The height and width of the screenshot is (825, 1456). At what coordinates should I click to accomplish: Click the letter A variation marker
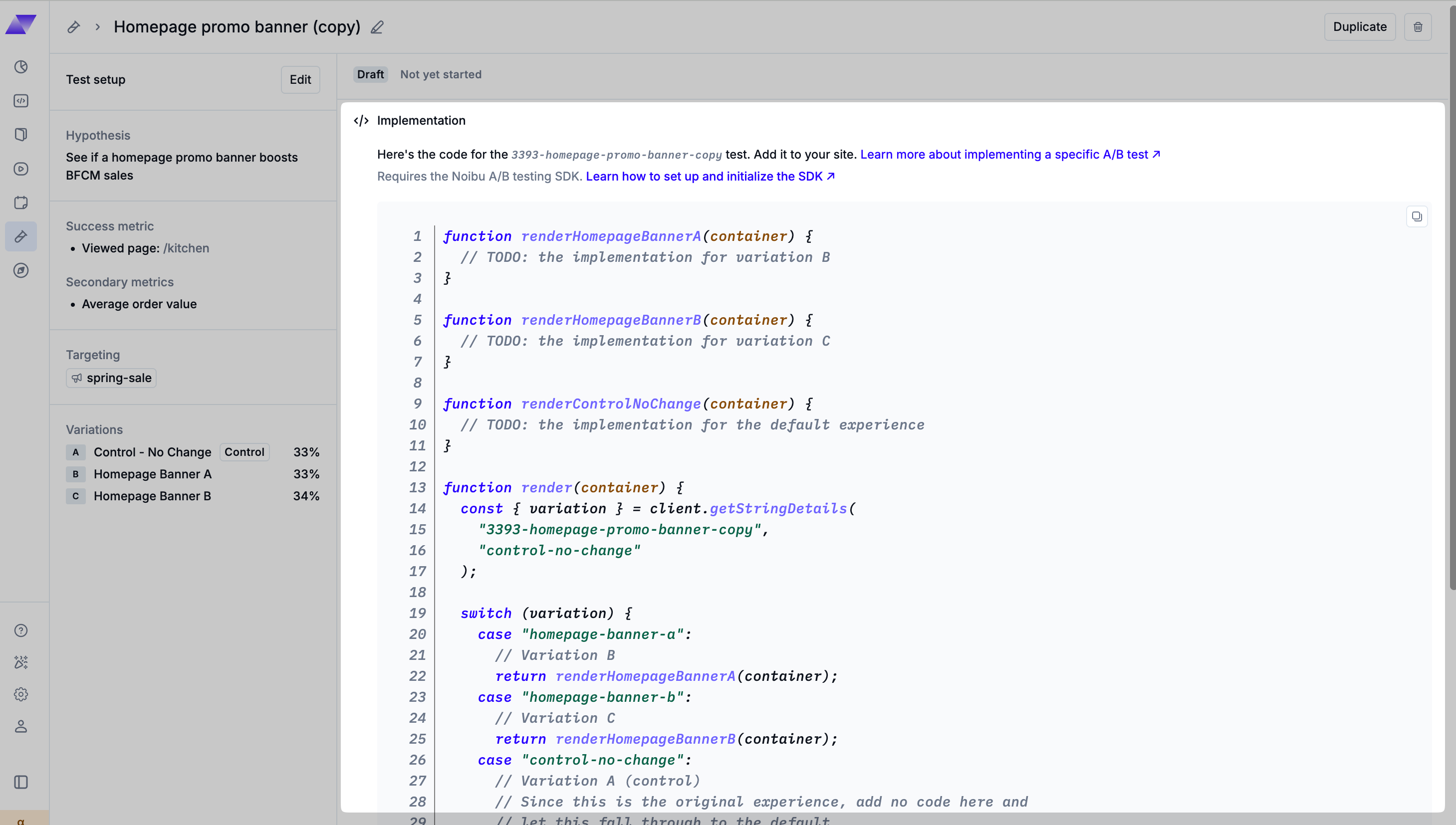click(75, 452)
